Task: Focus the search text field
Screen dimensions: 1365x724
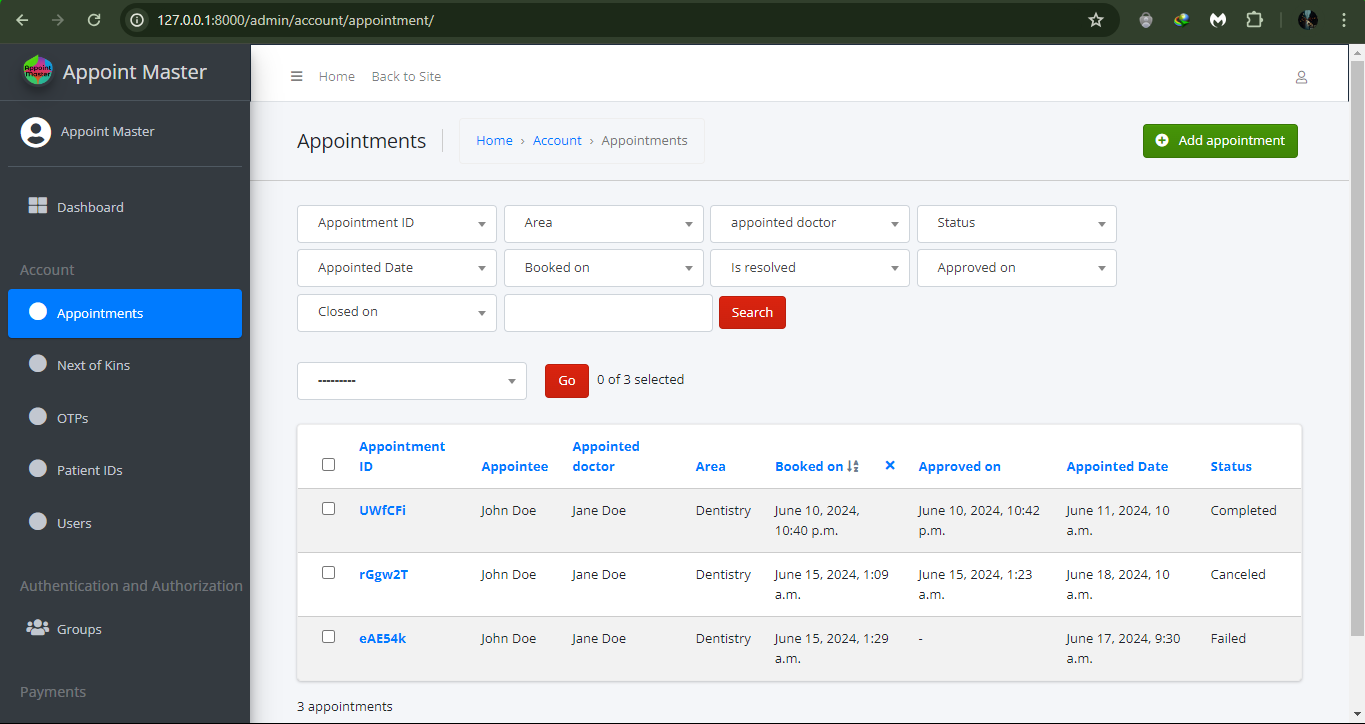Action: click(x=608, y=313)
